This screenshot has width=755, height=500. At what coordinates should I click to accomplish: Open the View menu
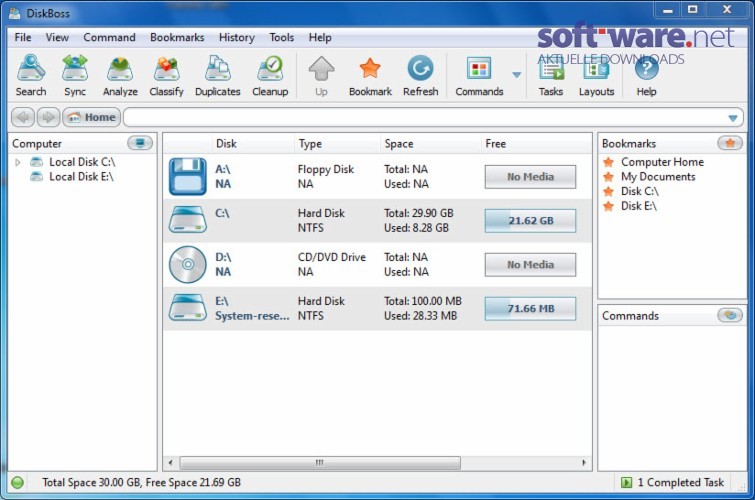57,37
